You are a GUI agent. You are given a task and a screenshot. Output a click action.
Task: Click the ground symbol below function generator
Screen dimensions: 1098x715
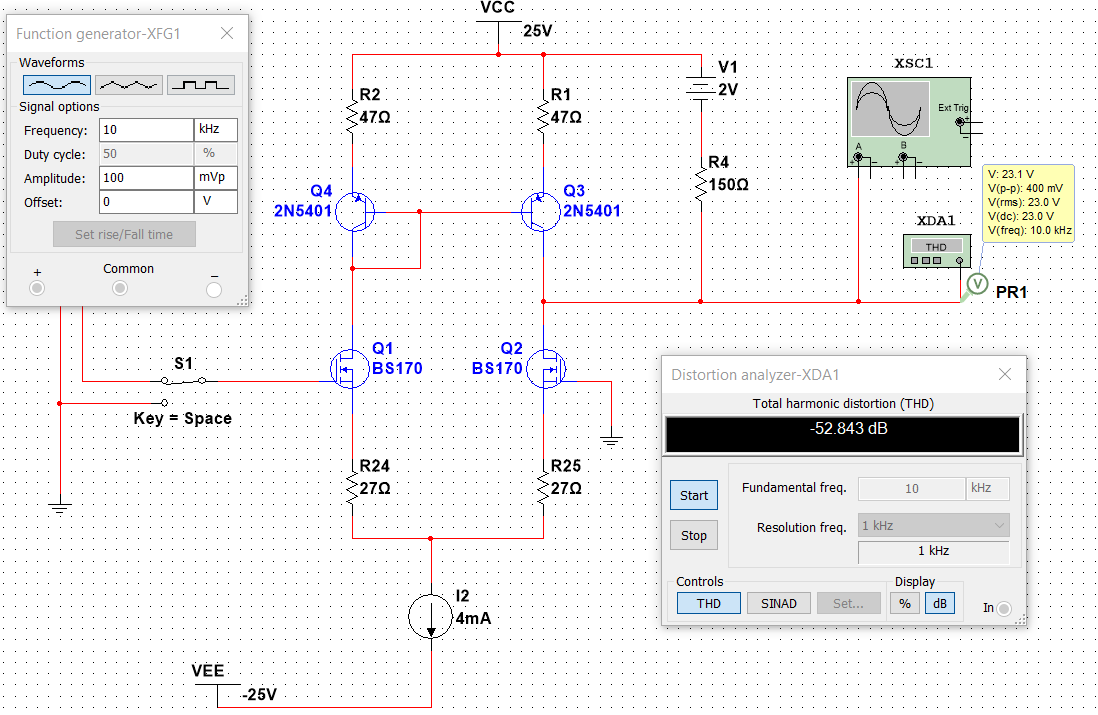pos(60,508)
